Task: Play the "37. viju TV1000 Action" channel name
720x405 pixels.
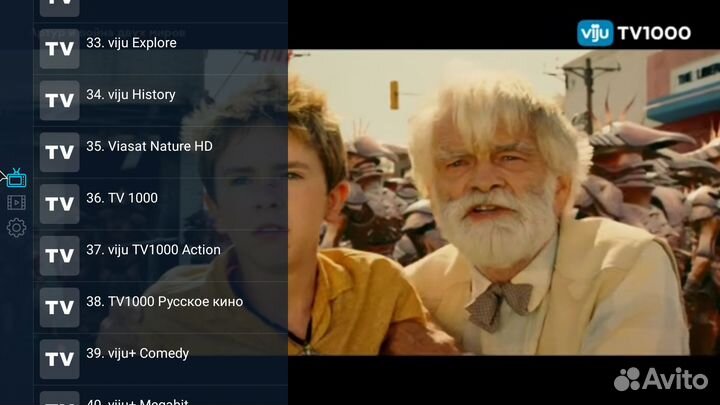Action: tap(153, 250)
